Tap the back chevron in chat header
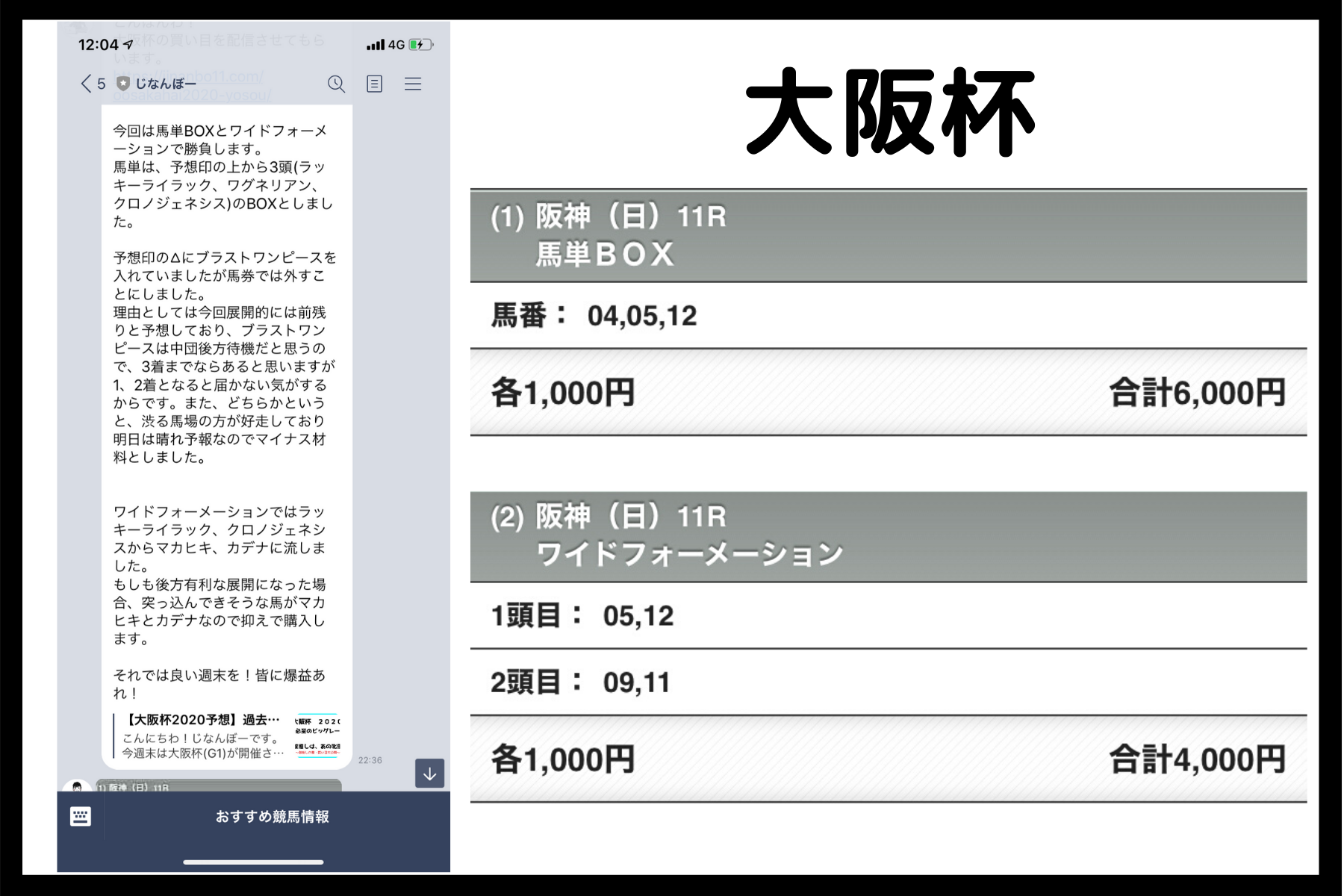The height and width of the screenshot is (896, 1344). pos(86,84)
